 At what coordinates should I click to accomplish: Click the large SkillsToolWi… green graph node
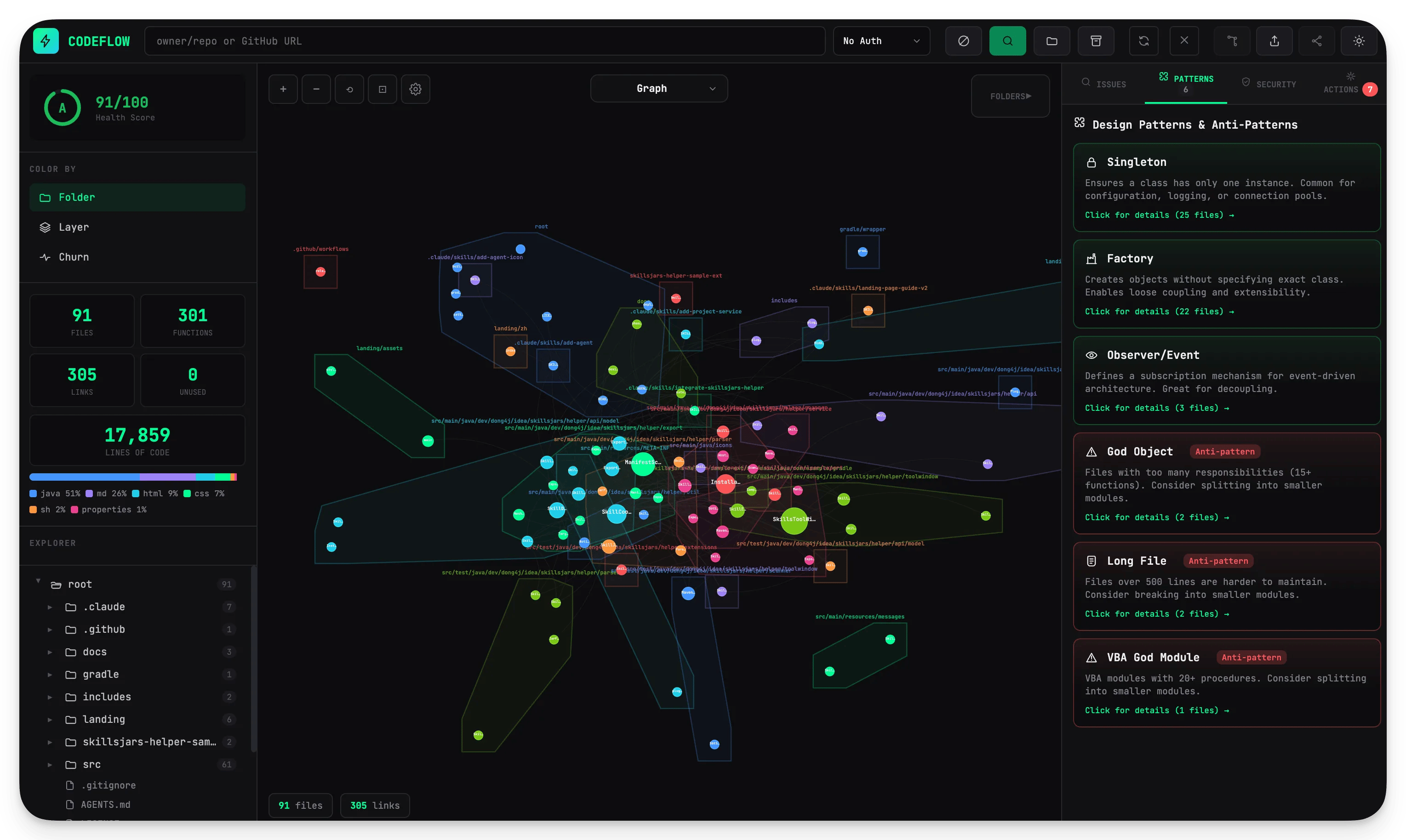[x=794, y=521]
